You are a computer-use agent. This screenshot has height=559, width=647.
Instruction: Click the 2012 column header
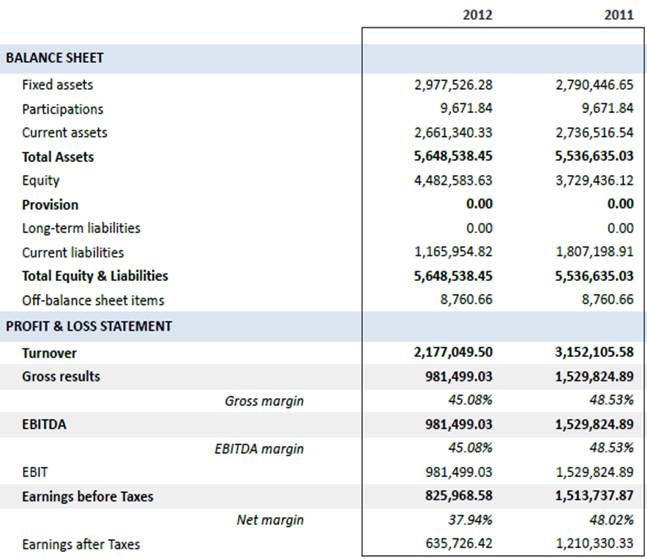tap(476, 16)
